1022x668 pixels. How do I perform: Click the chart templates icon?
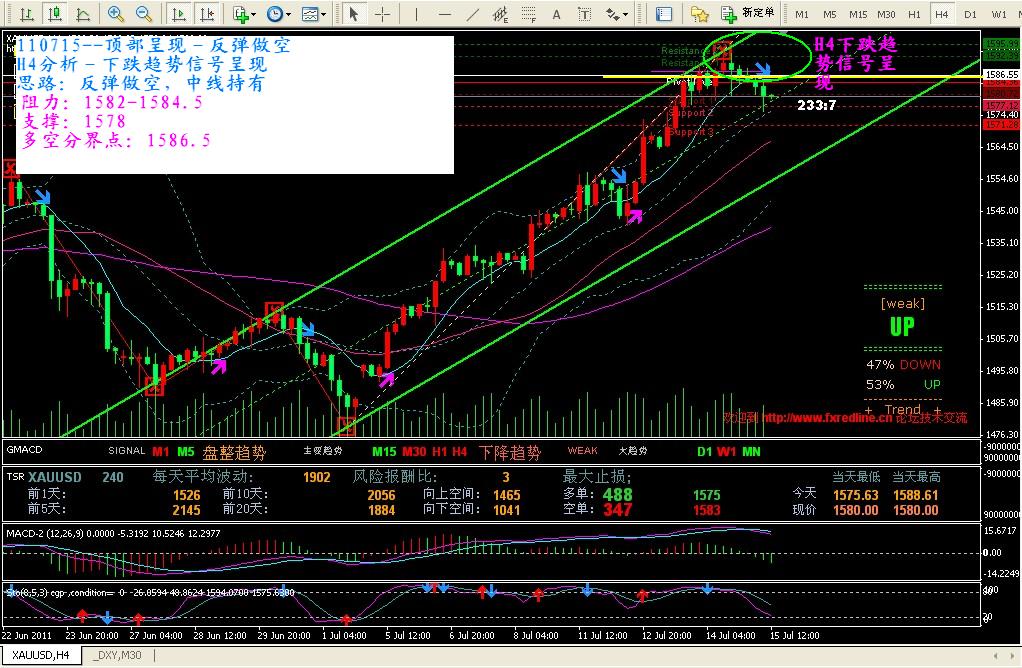coord(310,14)
